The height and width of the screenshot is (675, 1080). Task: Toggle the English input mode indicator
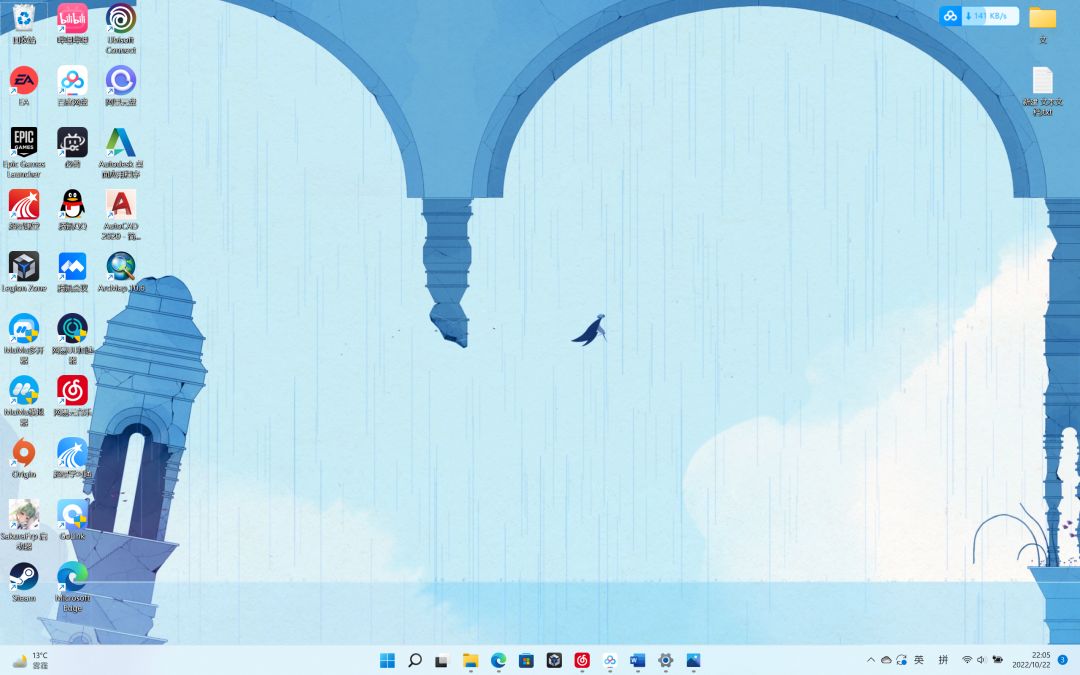click(x=919, y=660)
